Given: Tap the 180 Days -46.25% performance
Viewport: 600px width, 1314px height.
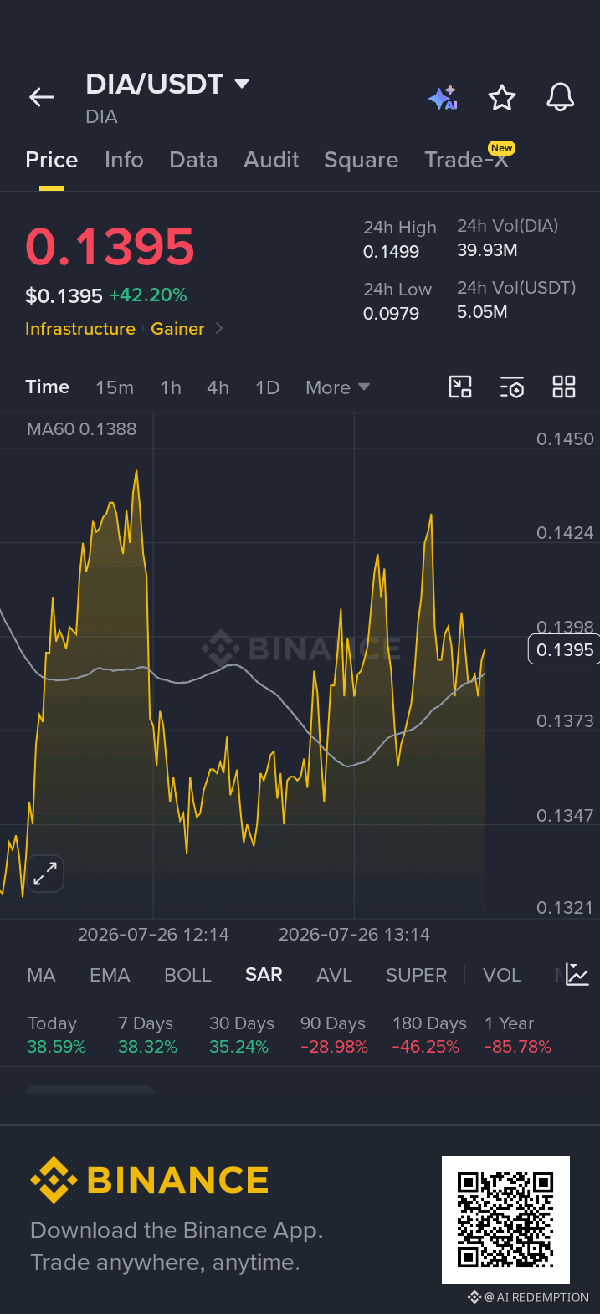Looking at the screenshot, I should [x=429, y=1035].
